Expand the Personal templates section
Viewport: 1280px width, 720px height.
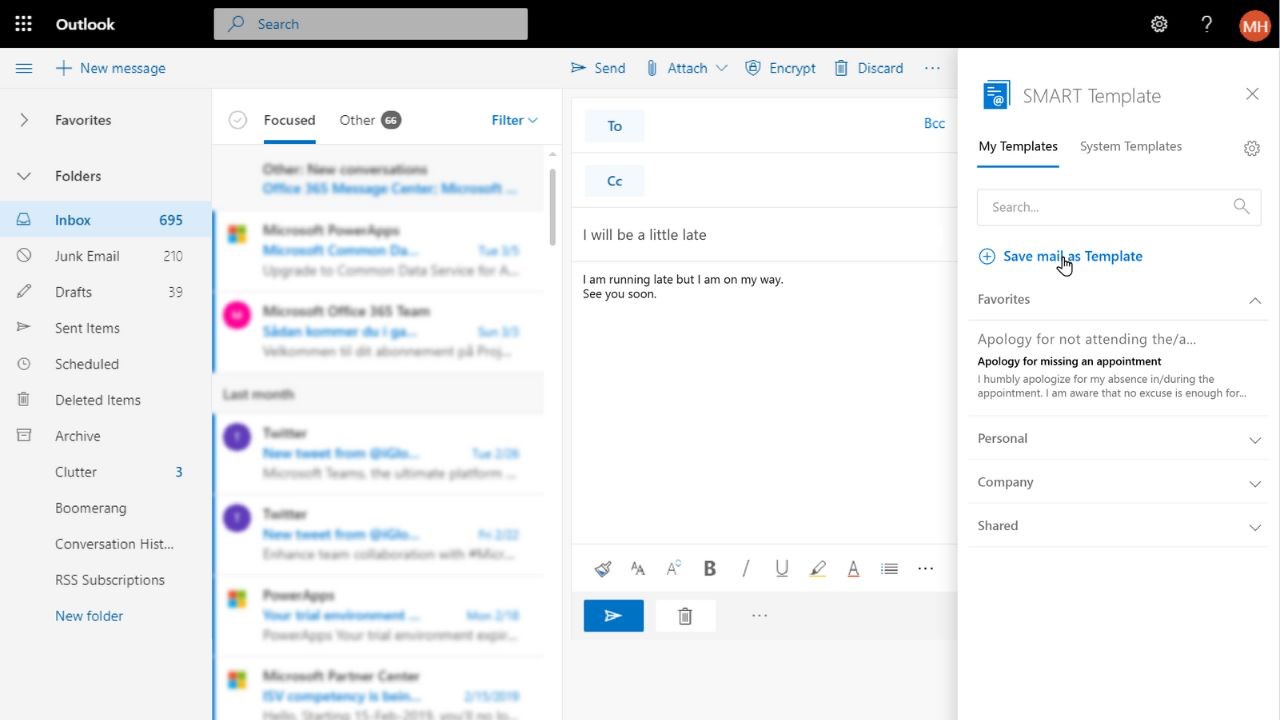pyautogui.click(x=1254, y=439)
